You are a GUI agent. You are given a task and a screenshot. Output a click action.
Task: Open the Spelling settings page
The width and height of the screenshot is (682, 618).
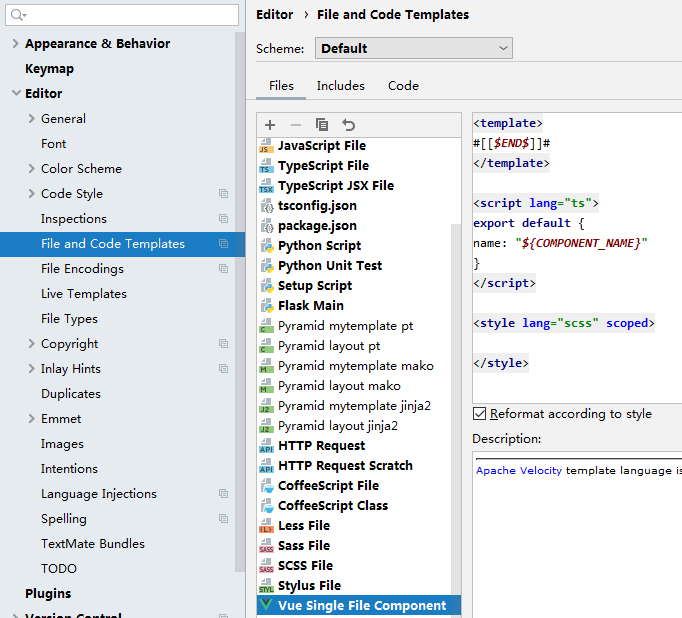(64, 519)
